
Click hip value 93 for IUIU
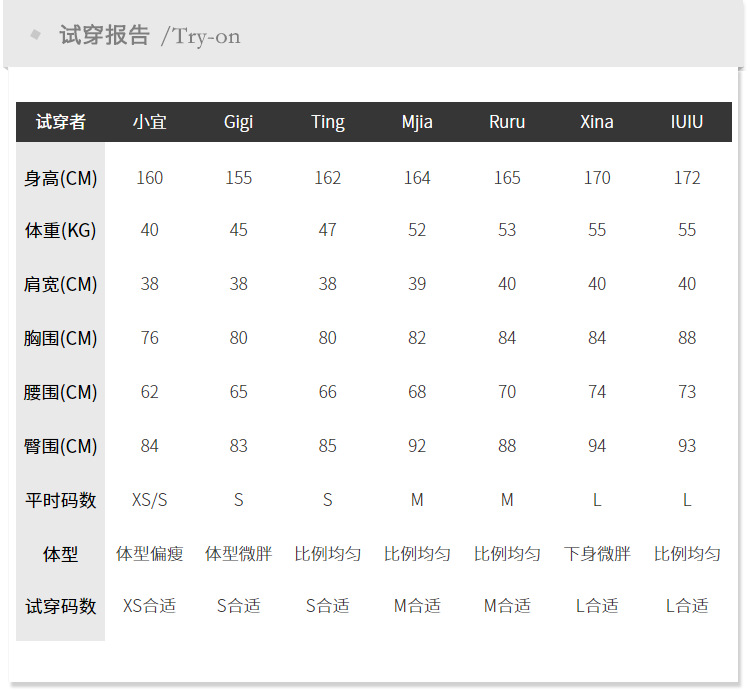687,446
